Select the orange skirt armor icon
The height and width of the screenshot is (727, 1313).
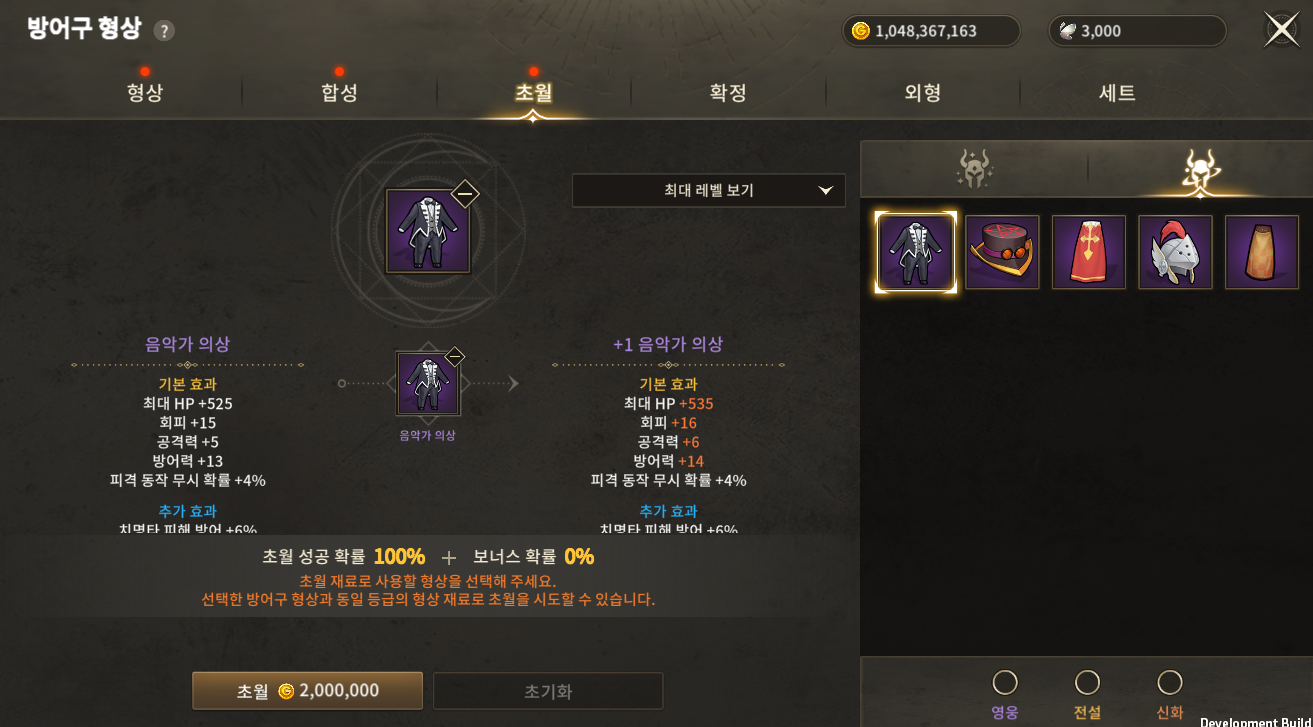click(x=1262, y=252)
